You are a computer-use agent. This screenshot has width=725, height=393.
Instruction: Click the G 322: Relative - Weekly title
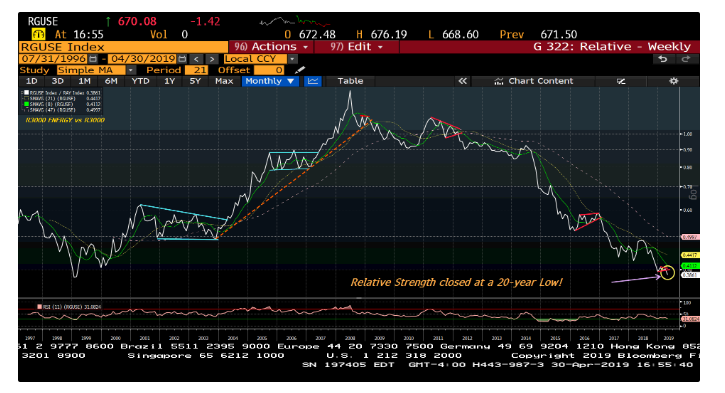611,47
